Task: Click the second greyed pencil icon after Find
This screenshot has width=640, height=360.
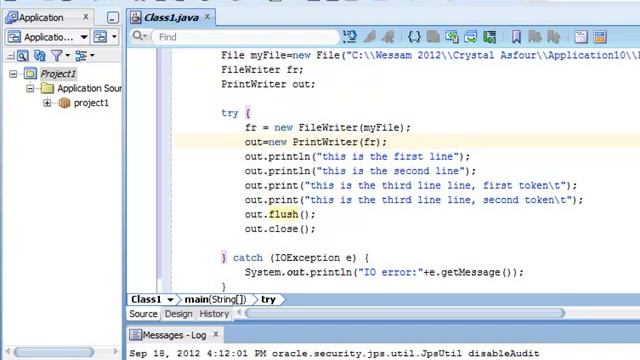Action: 388,37
